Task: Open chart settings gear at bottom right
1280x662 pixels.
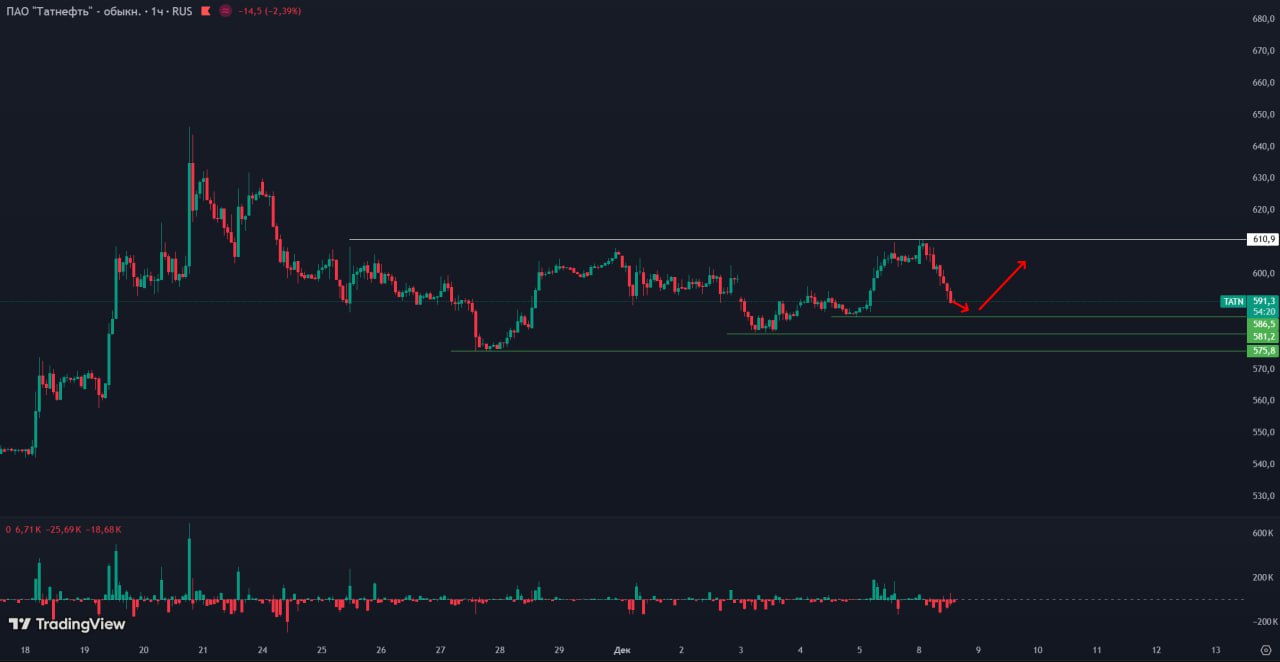Action: [1265, 650]
